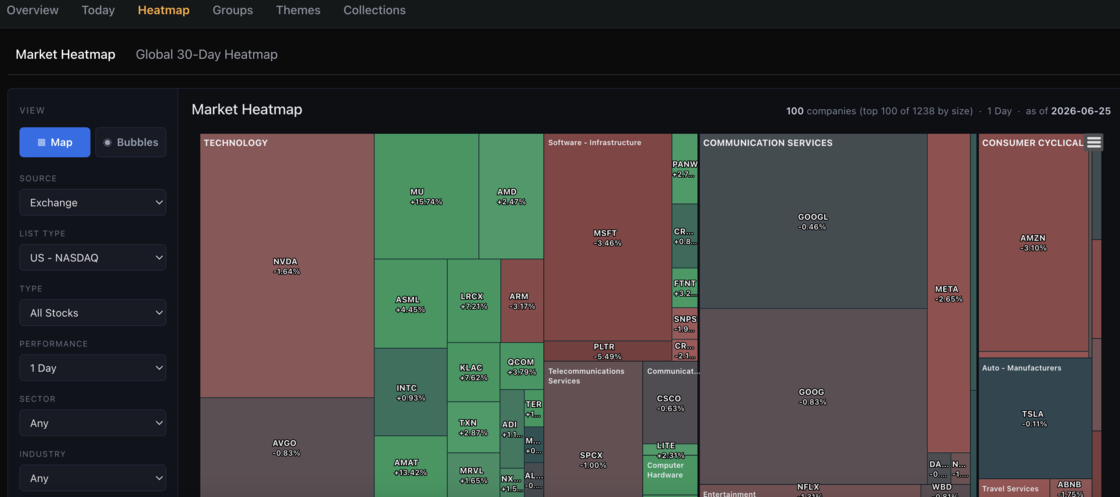This screenshot has width=1120, height=497.
Task: Click the TER tile
Action: click(x=534, y=408)
